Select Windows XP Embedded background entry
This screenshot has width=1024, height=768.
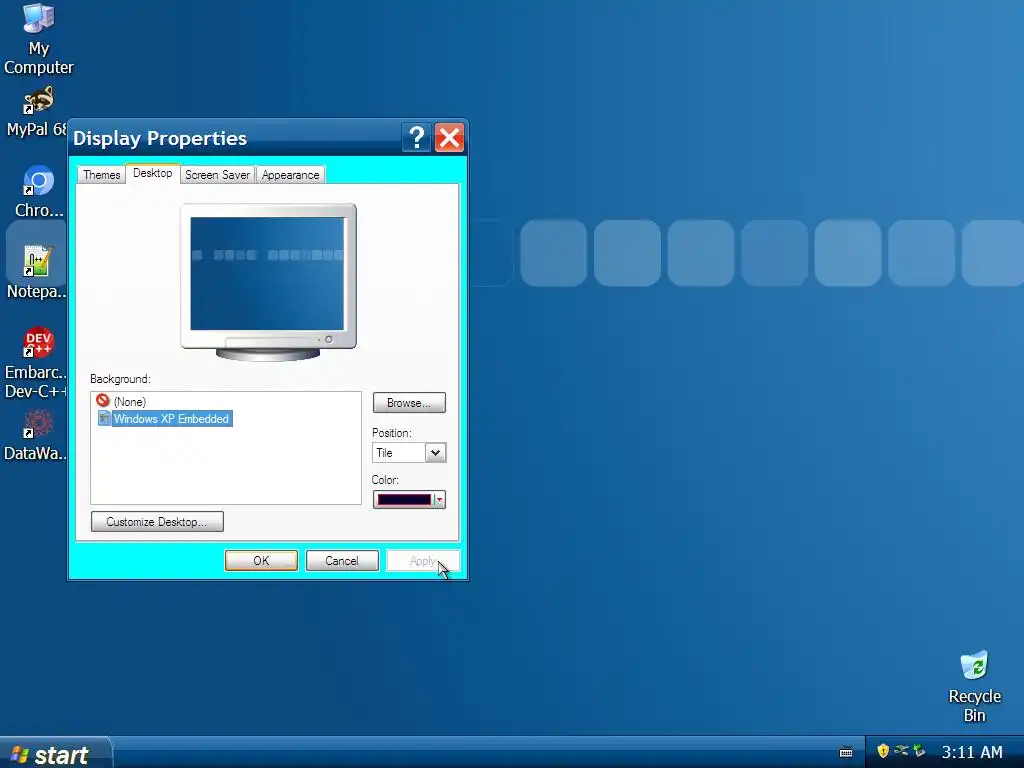tap(171, 419)
